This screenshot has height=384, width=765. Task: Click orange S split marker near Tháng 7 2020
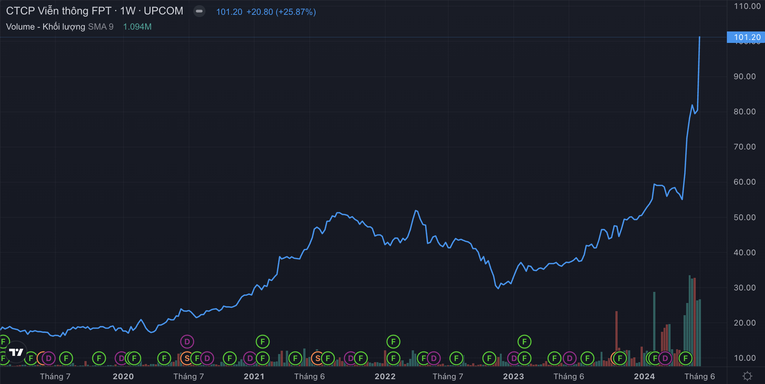pyautogui.click(x=186, y=359)
